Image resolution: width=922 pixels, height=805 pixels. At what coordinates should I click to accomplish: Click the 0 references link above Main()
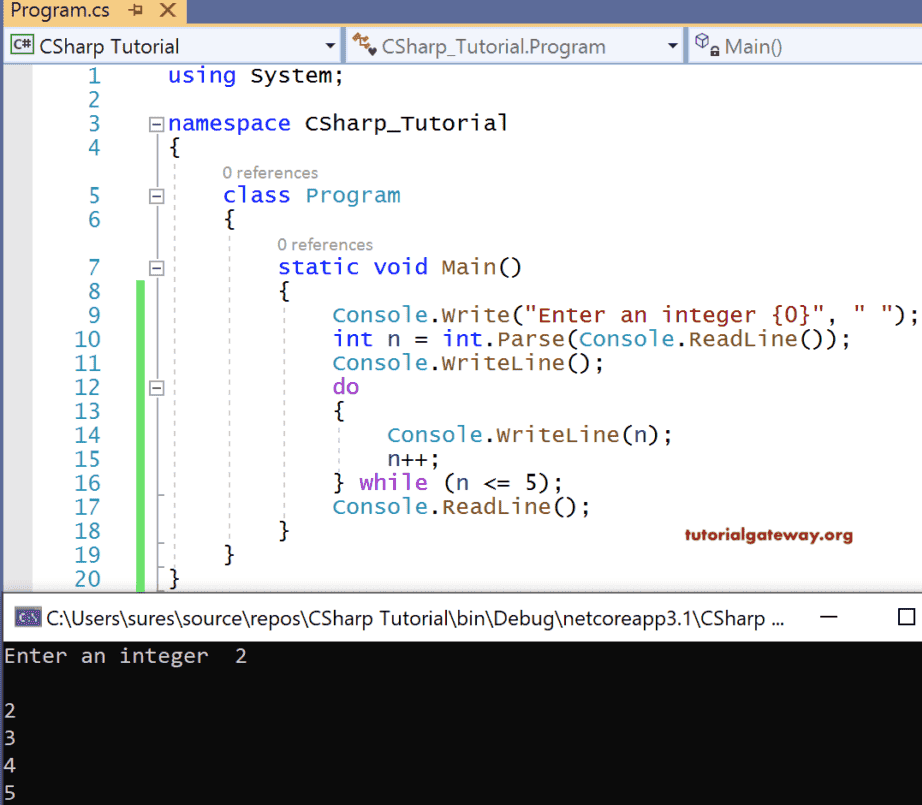325,244
